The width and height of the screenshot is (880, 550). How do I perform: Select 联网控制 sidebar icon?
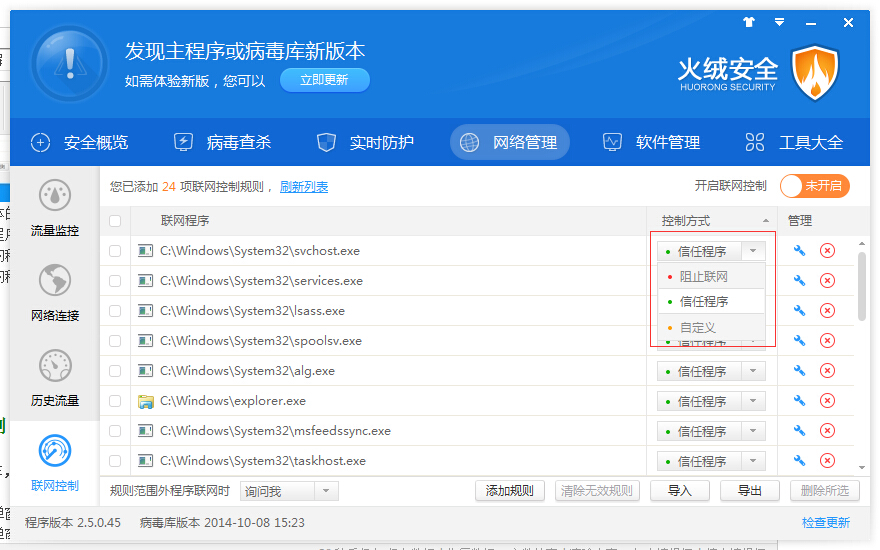[x=54, y=462]
